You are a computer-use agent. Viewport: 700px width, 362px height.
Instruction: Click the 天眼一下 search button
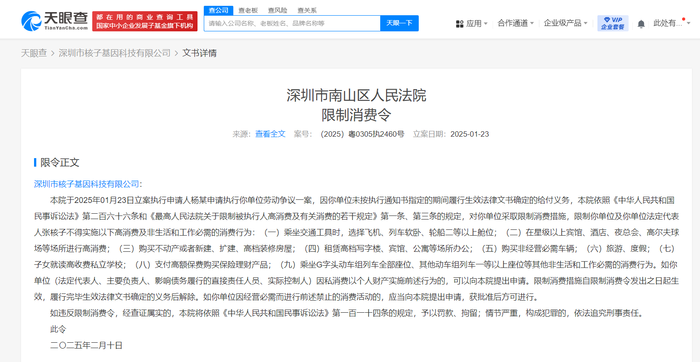click(x=399, y=23)
